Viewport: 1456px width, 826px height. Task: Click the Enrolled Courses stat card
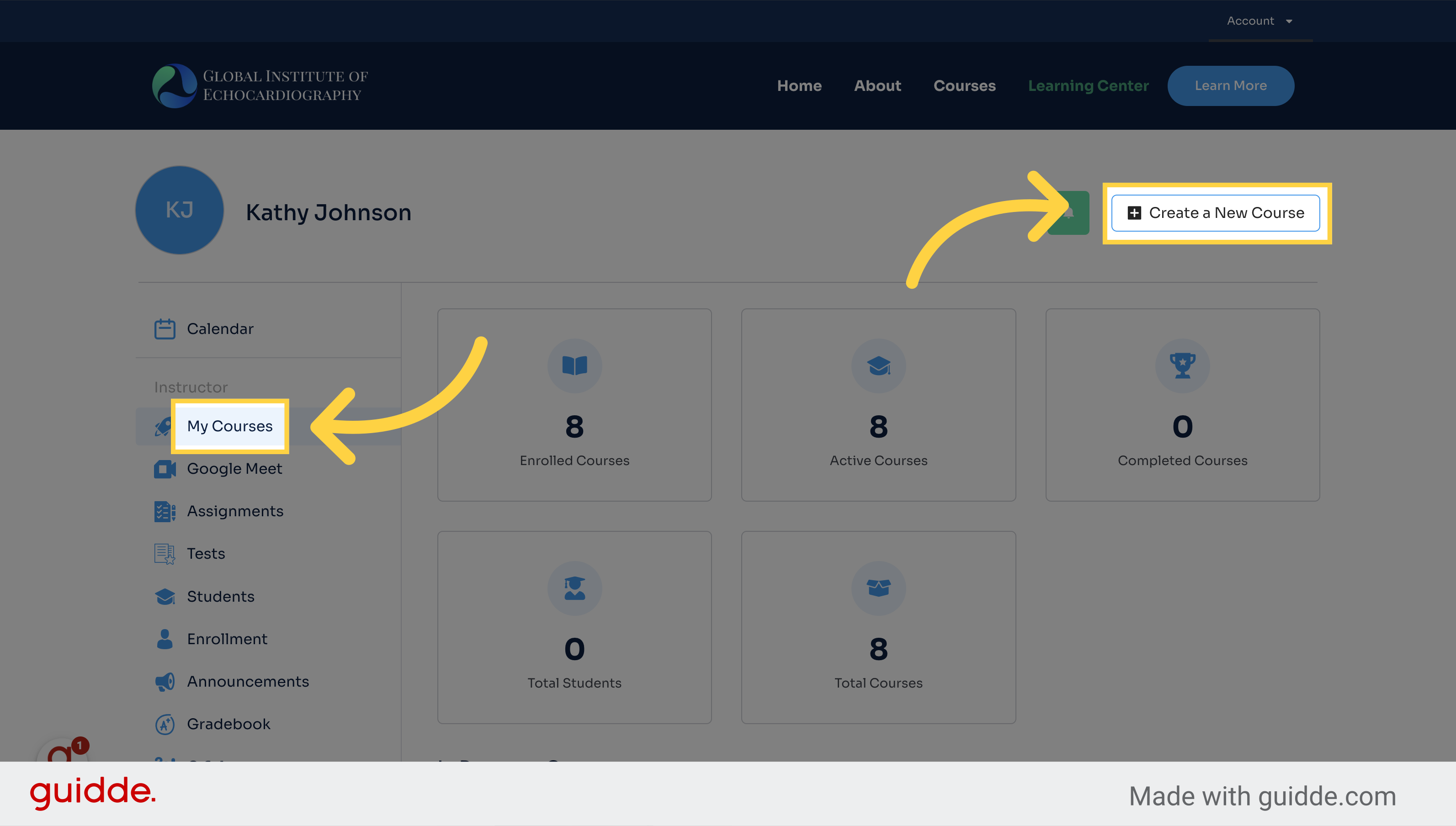pyautogui.click(x=574, y=405)
